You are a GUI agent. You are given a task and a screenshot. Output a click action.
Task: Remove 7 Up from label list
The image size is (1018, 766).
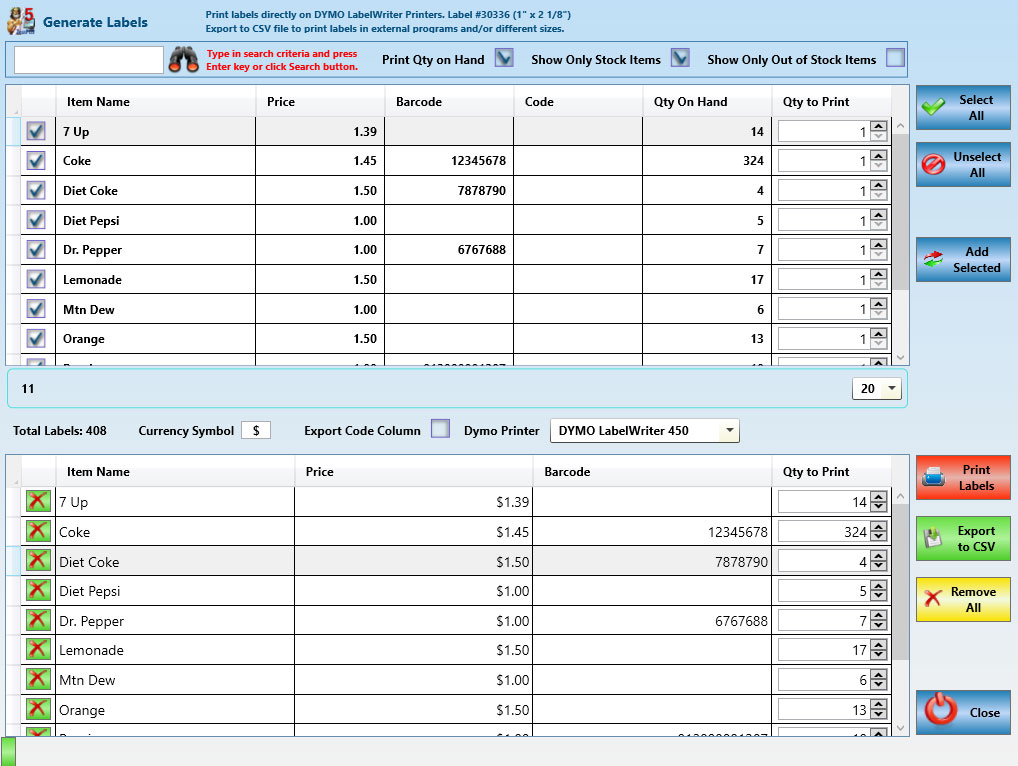click(x=38, y=502)
